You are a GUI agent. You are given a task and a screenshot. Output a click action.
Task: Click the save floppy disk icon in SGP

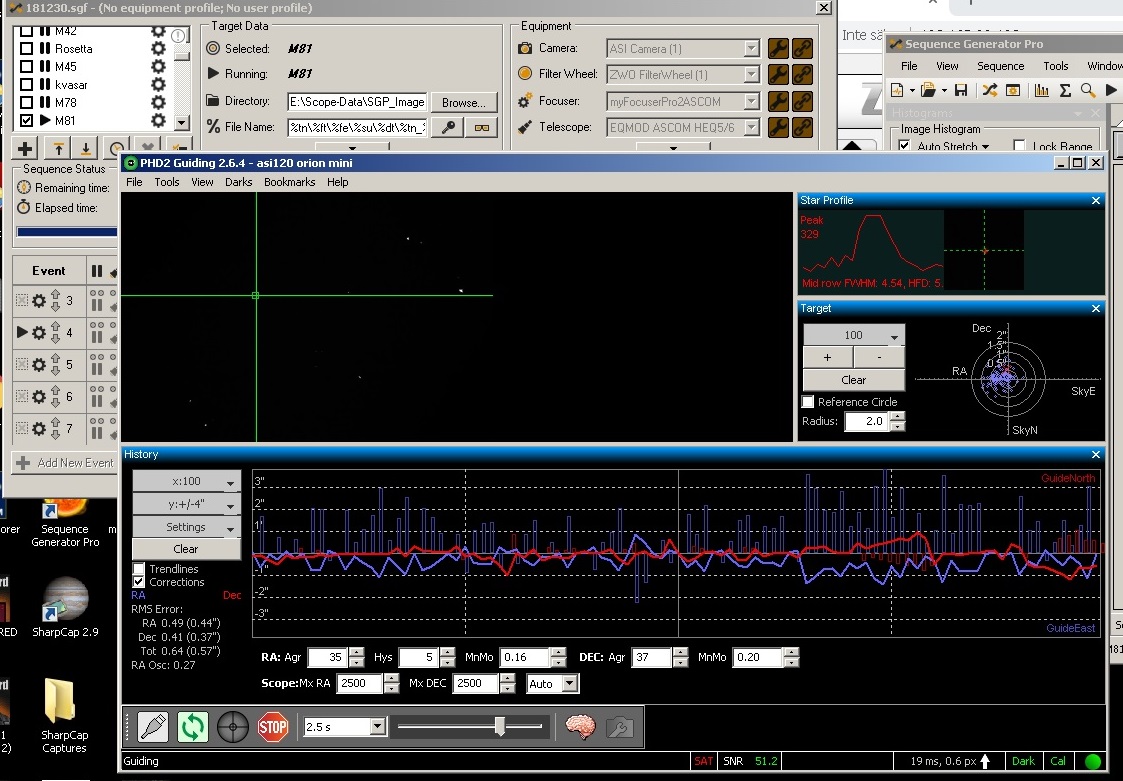(961, 90)
